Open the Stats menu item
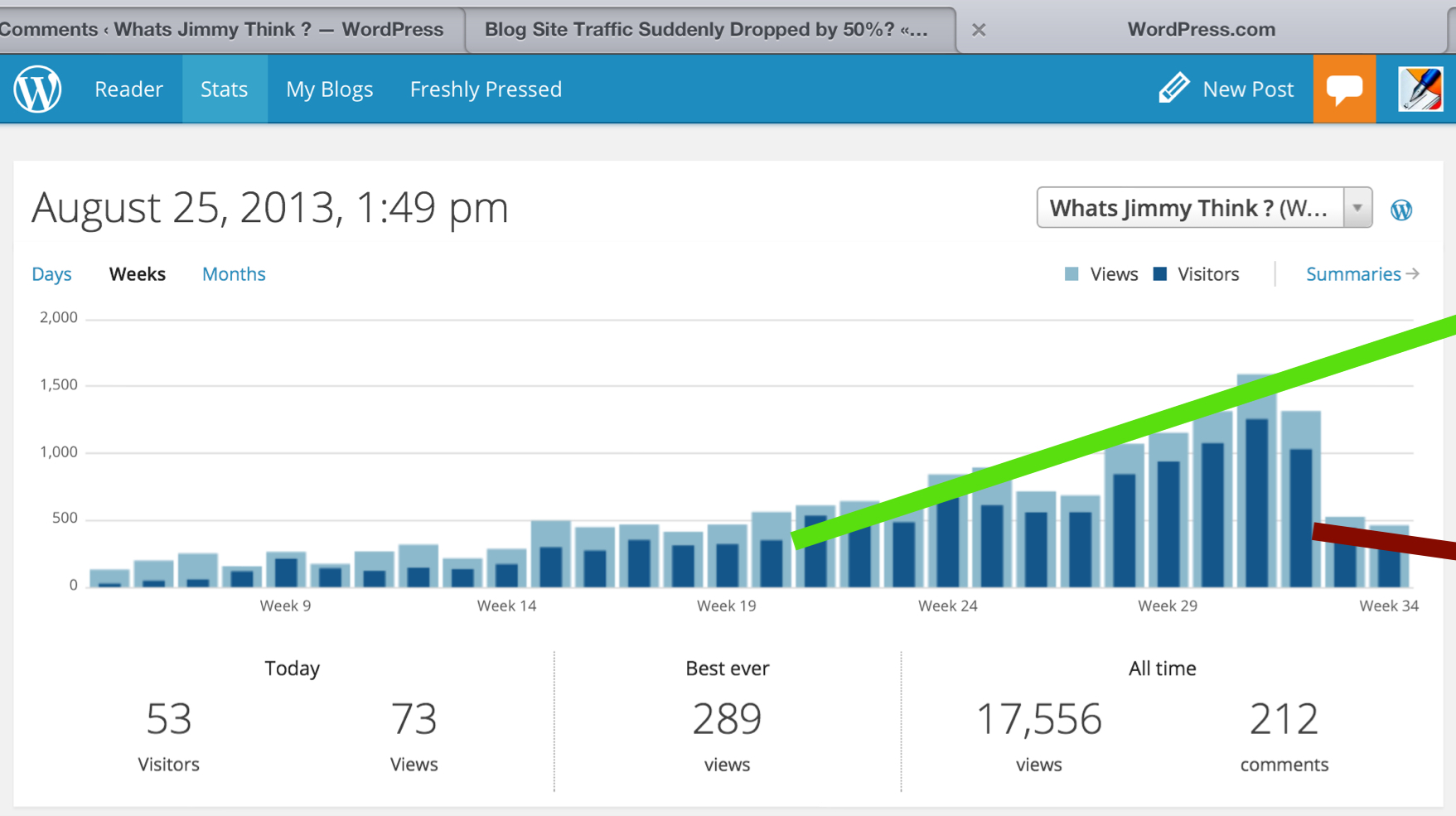1456x816 pixels. coord(225,89)
